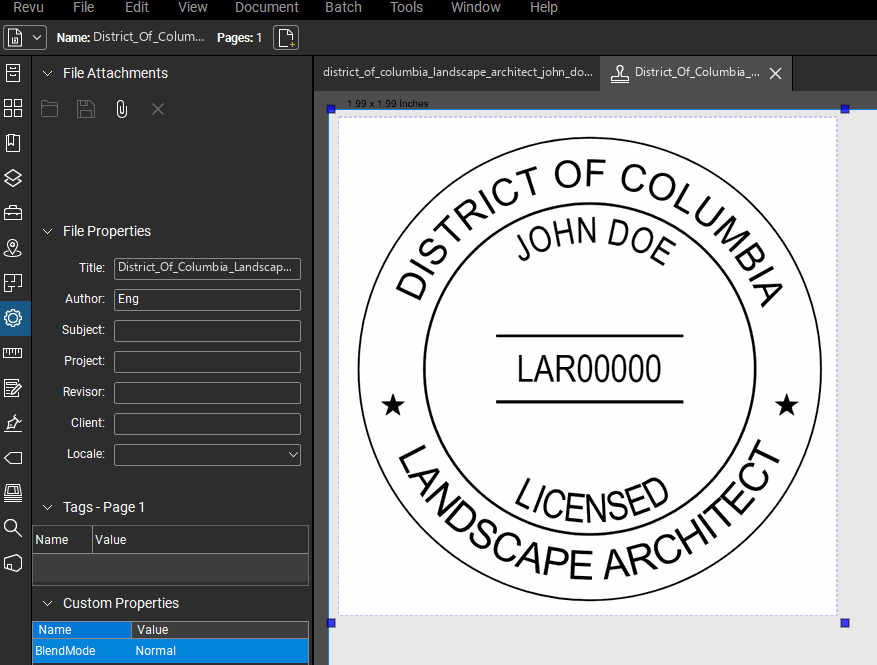Open the 3D Model Tree panel icon

click(13, 563)
